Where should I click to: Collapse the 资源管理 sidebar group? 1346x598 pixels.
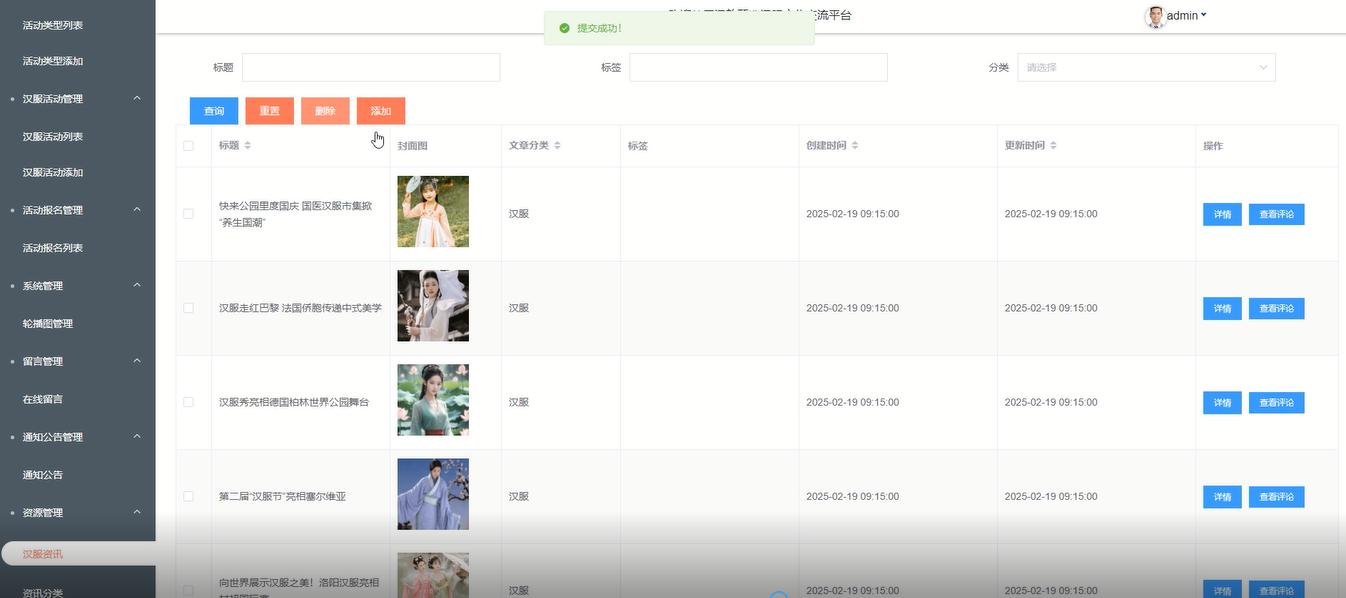click(77, 513)
